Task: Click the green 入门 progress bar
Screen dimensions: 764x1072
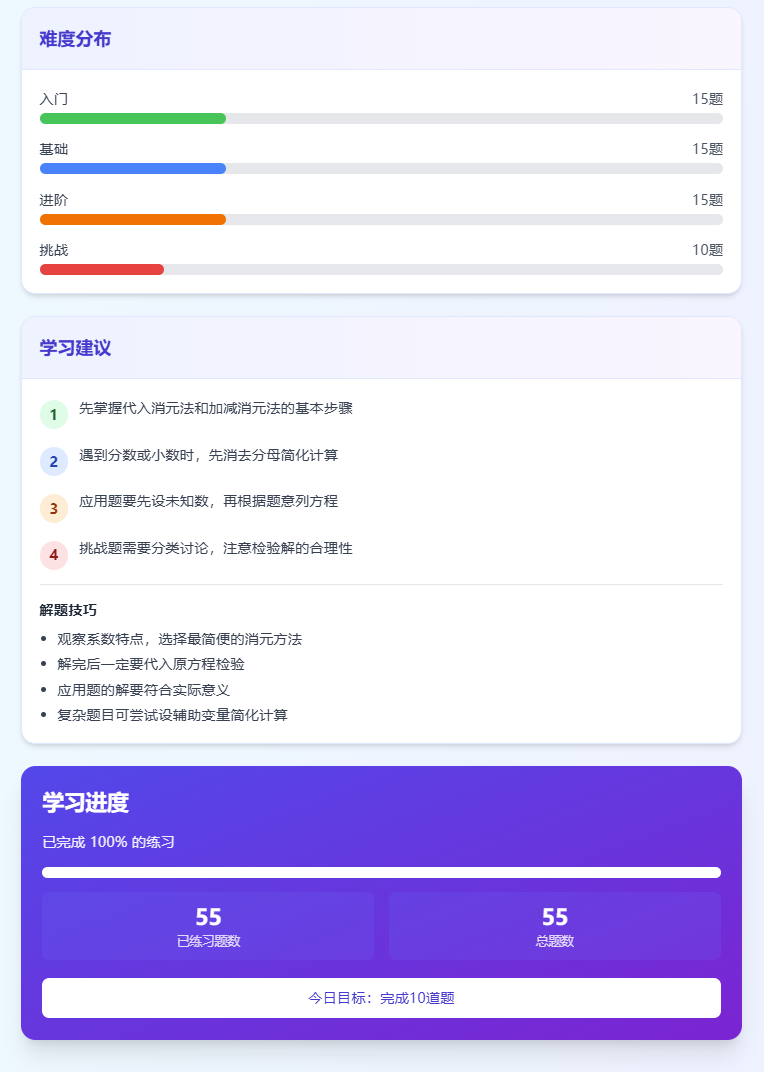Action: pyautogui.click(x=130, y=118)
